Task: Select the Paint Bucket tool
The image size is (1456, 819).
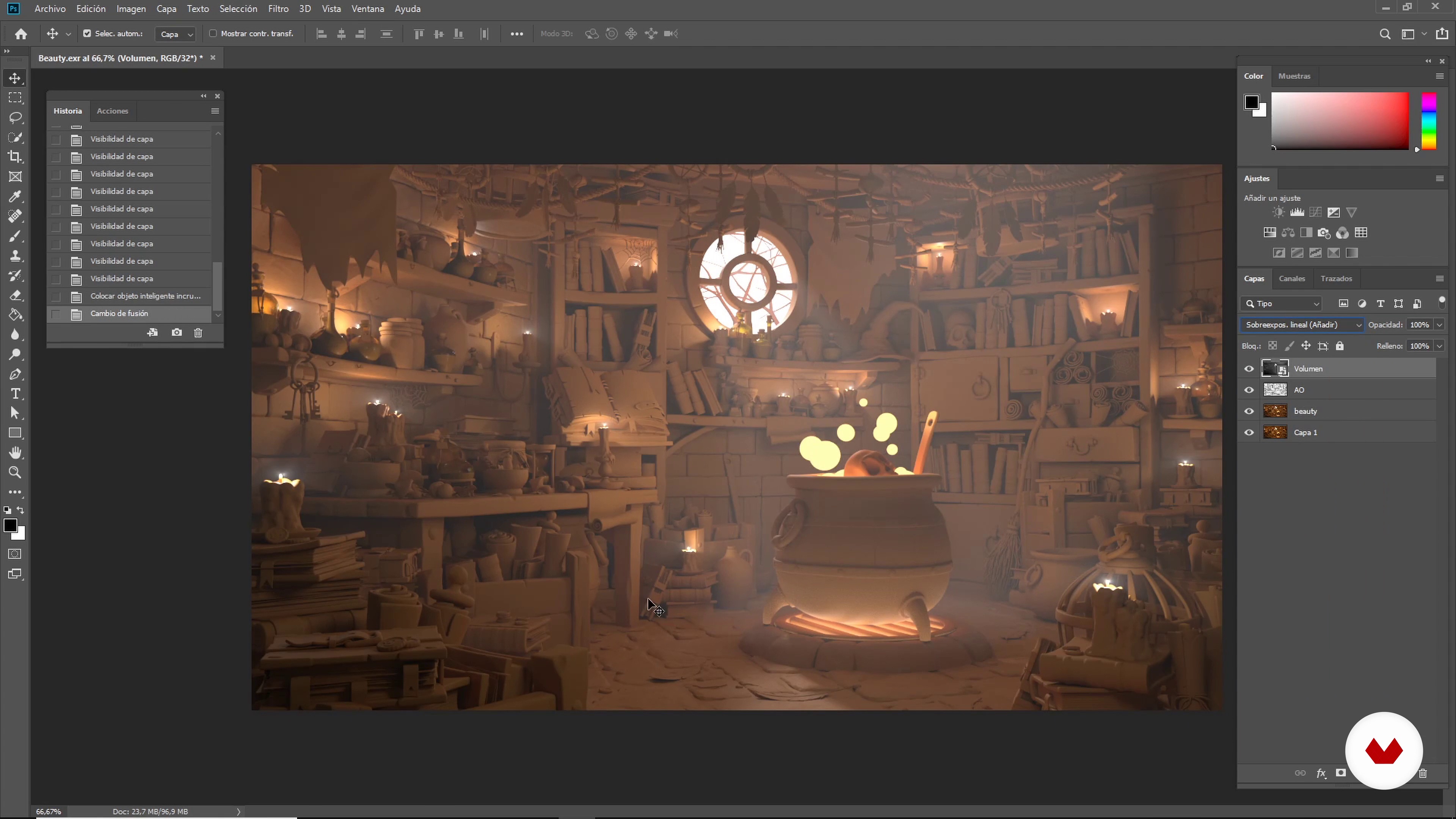Action: pyautogui.click(x=15, y=315)
